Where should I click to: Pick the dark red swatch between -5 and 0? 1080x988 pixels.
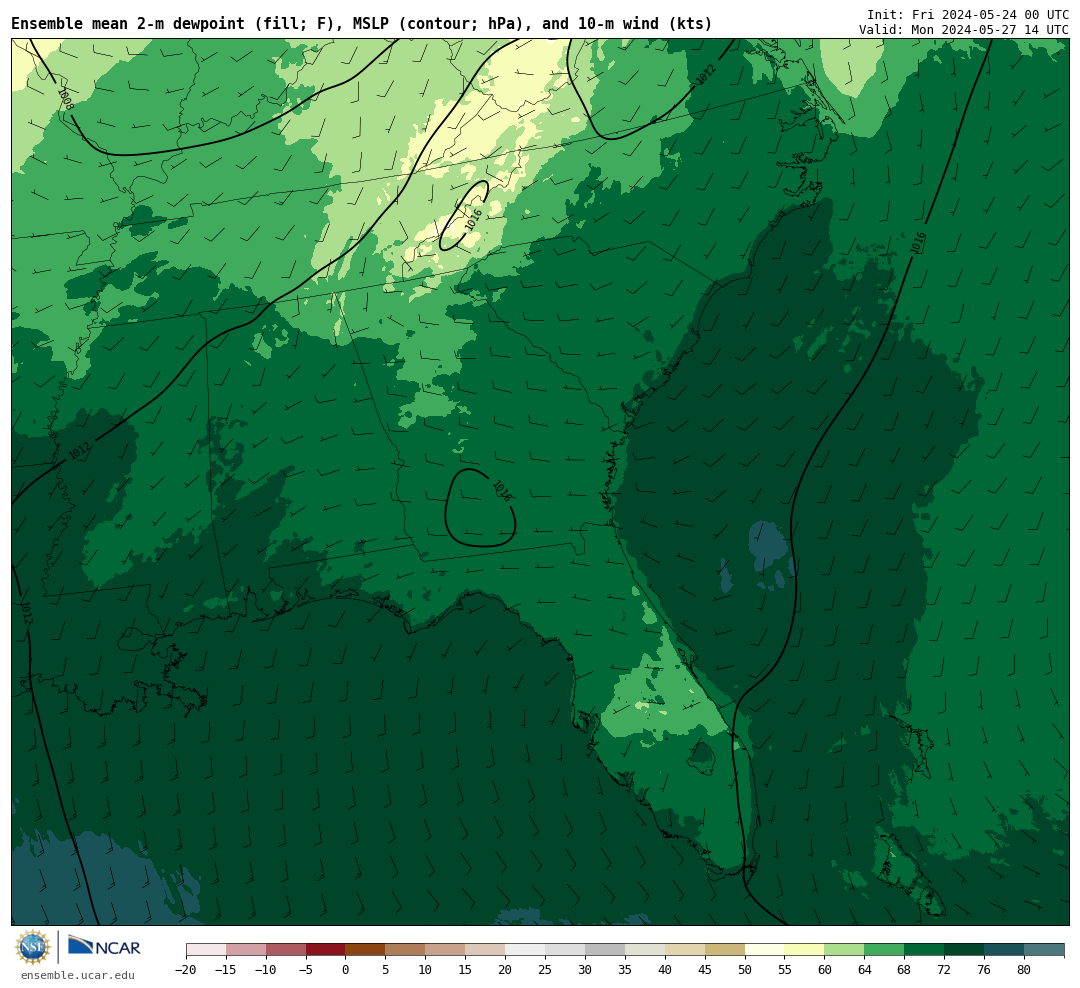326,950
